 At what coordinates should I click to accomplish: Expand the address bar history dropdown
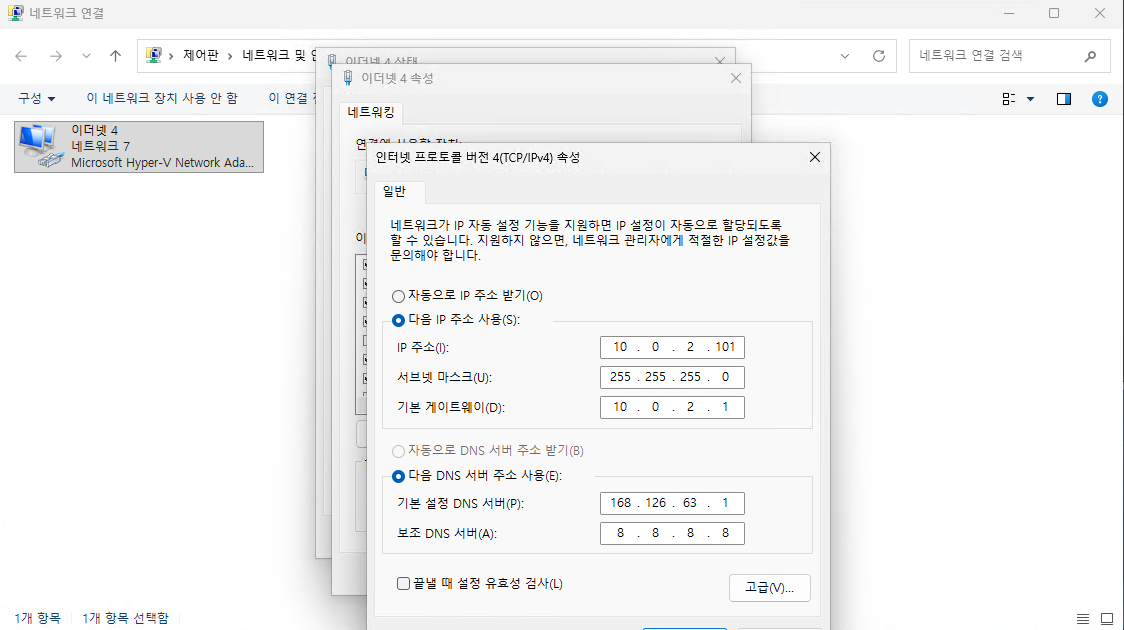pos(846,56)
